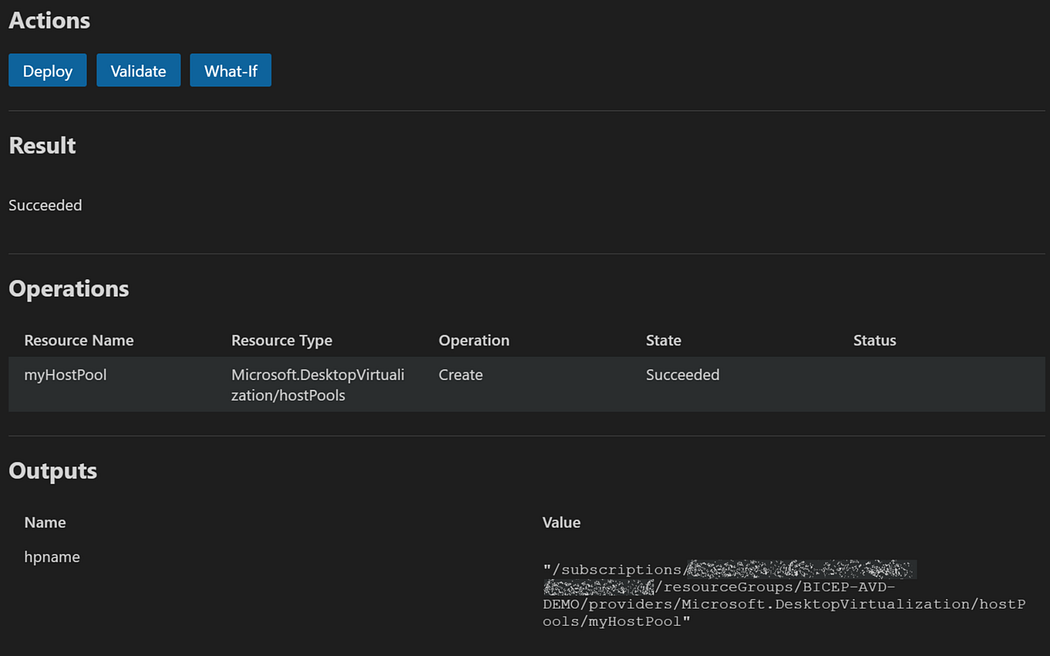Click the Resource Name column header

click(x=79, y=340)
